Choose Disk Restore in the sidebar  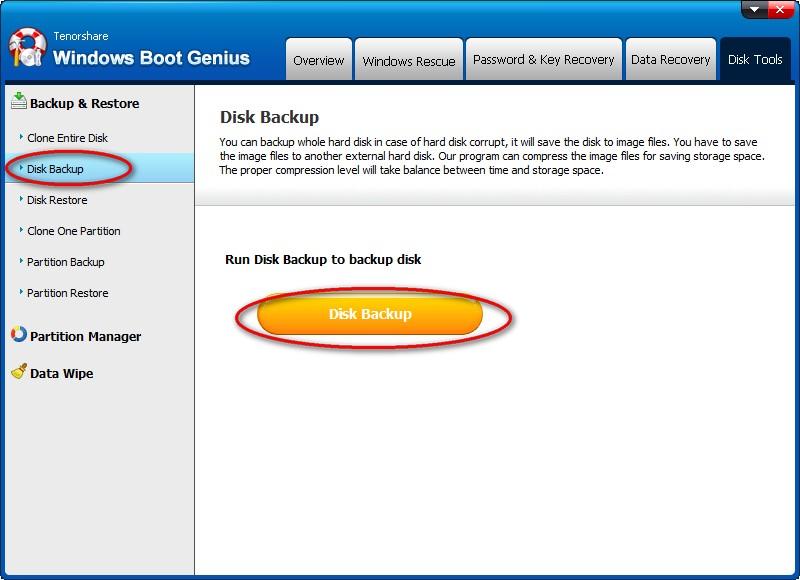57,200
